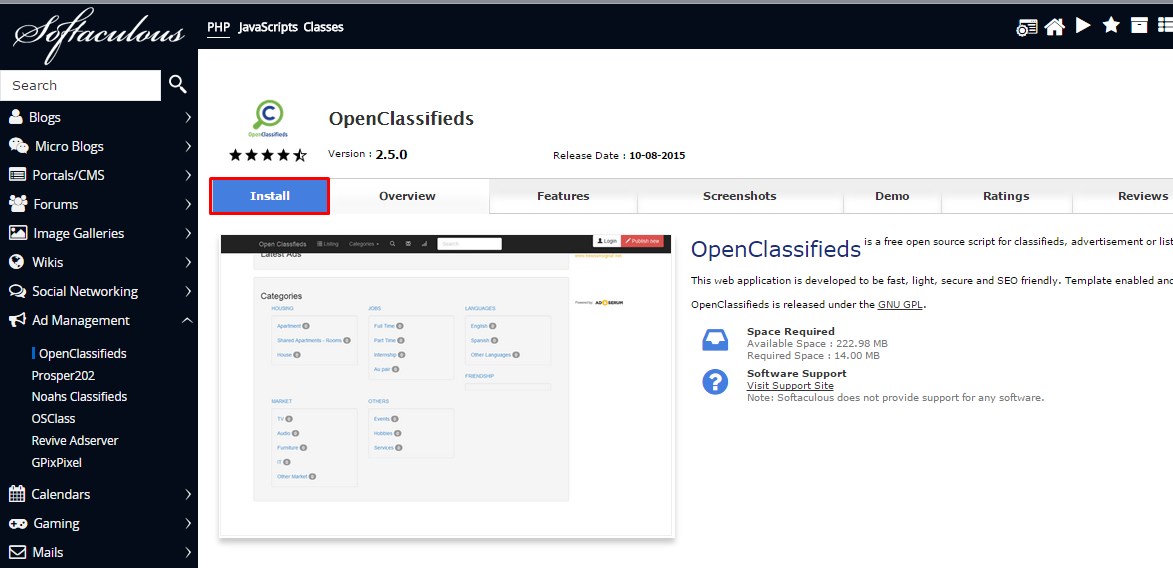Image resolution: width=1173 pixels, height=568 pixels.
Task: Expand the Image Galleries chevron
Action: (x=187, y=233)
